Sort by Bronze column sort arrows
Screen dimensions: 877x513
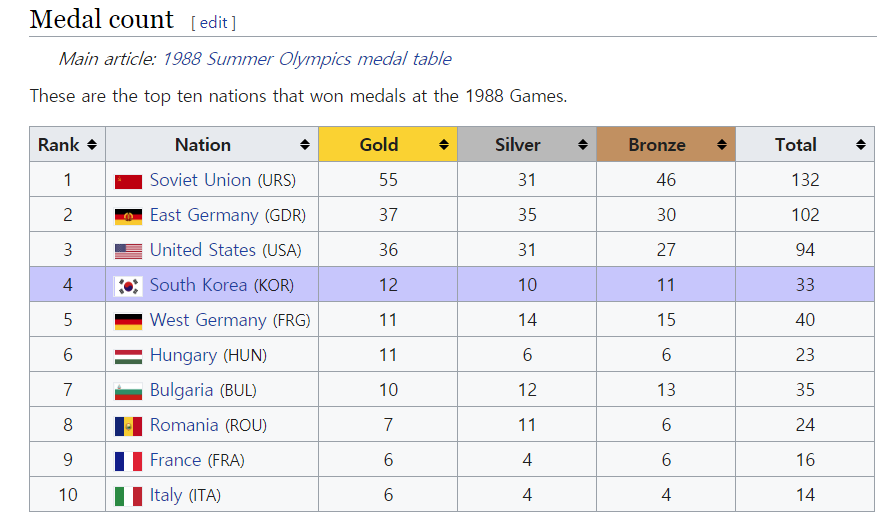(x=722, y=145)
